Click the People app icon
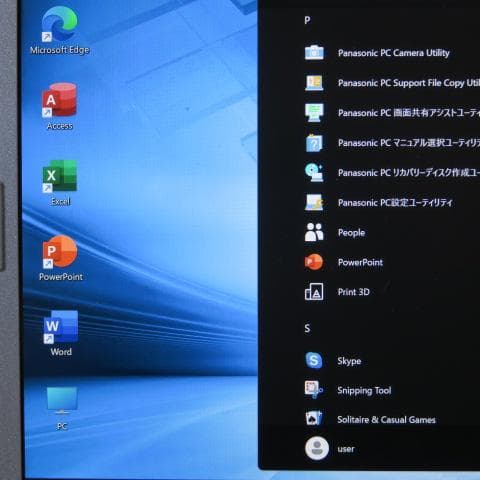 314,232
